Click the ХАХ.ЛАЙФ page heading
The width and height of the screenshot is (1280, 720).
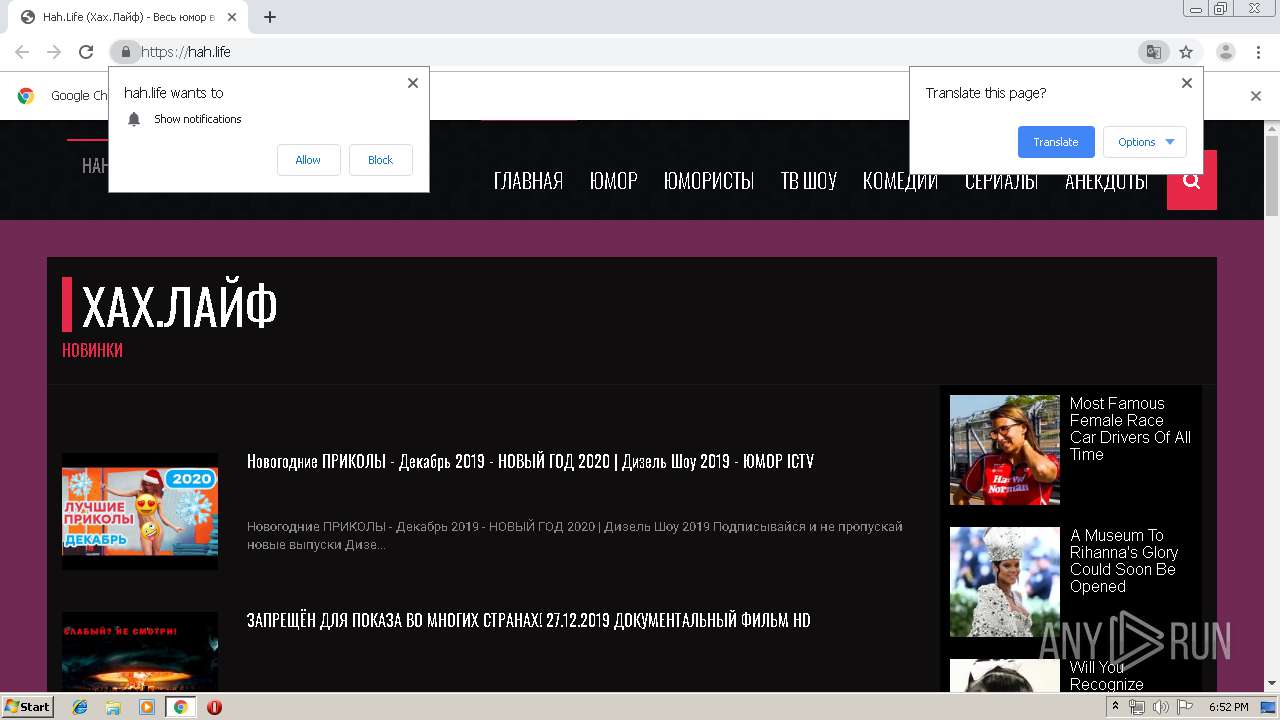point(179,306)
